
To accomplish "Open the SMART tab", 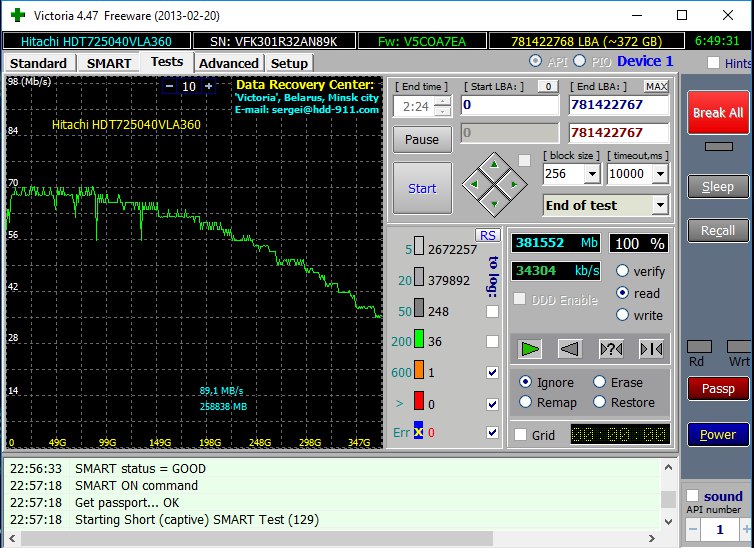I will click(x=109, y=63).
